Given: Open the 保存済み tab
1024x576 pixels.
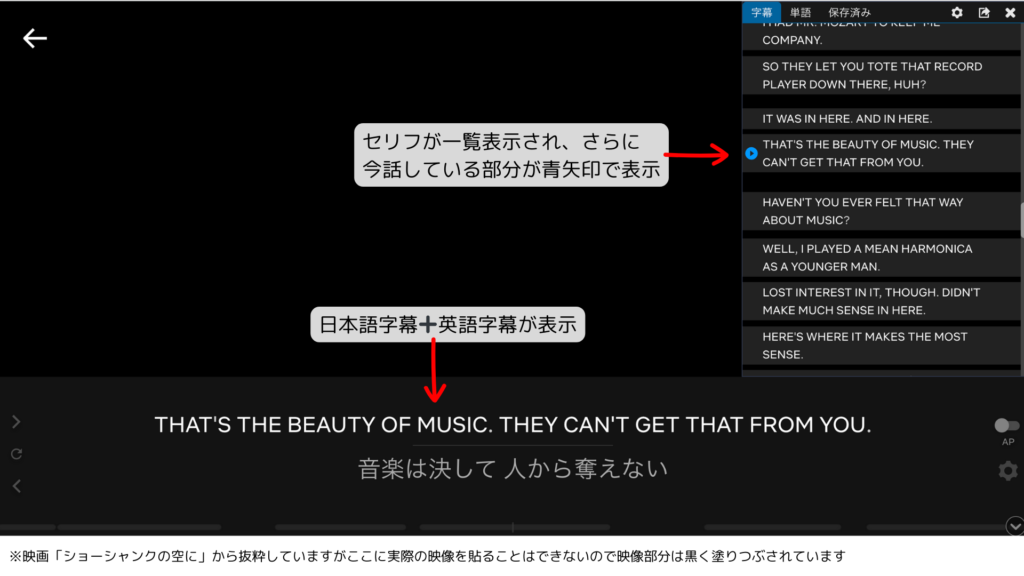Looking at the screenshot, I should [849, 12].
